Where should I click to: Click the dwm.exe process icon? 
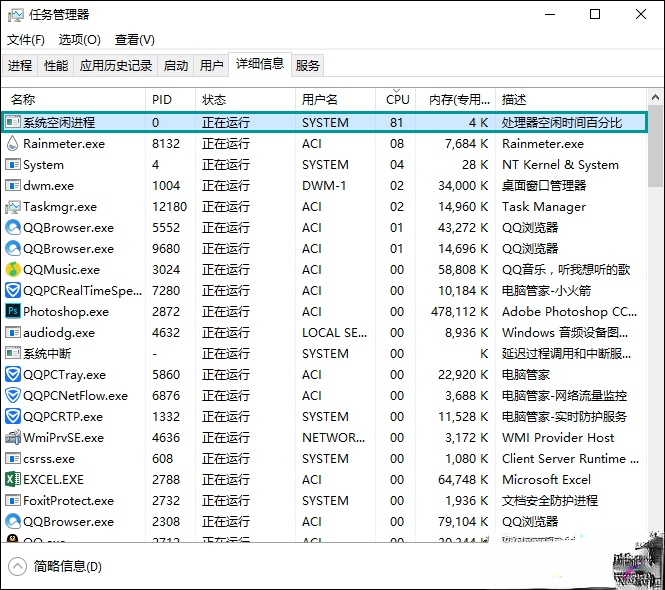13,185
